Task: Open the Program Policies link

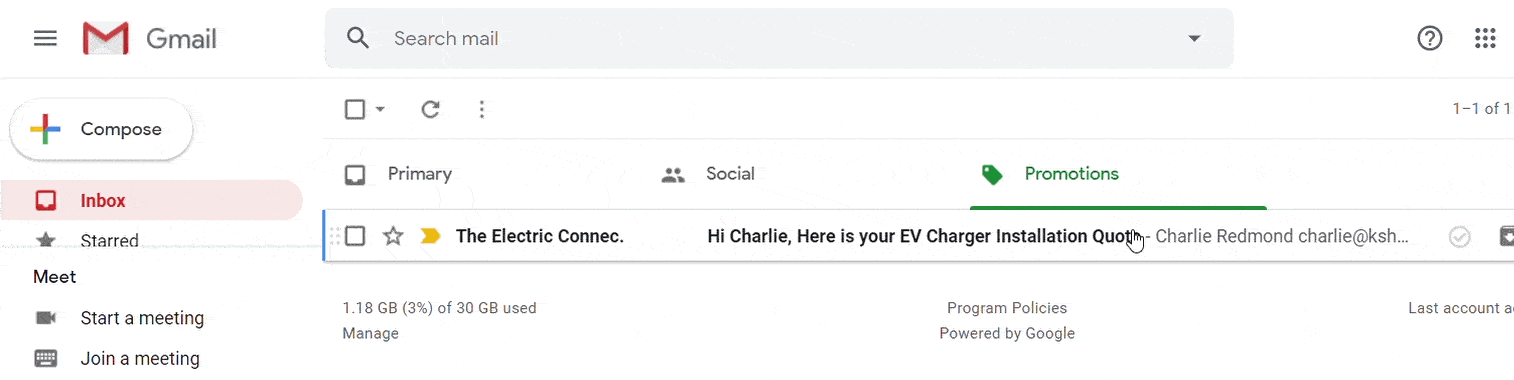Action: (x=1007, y=308)
